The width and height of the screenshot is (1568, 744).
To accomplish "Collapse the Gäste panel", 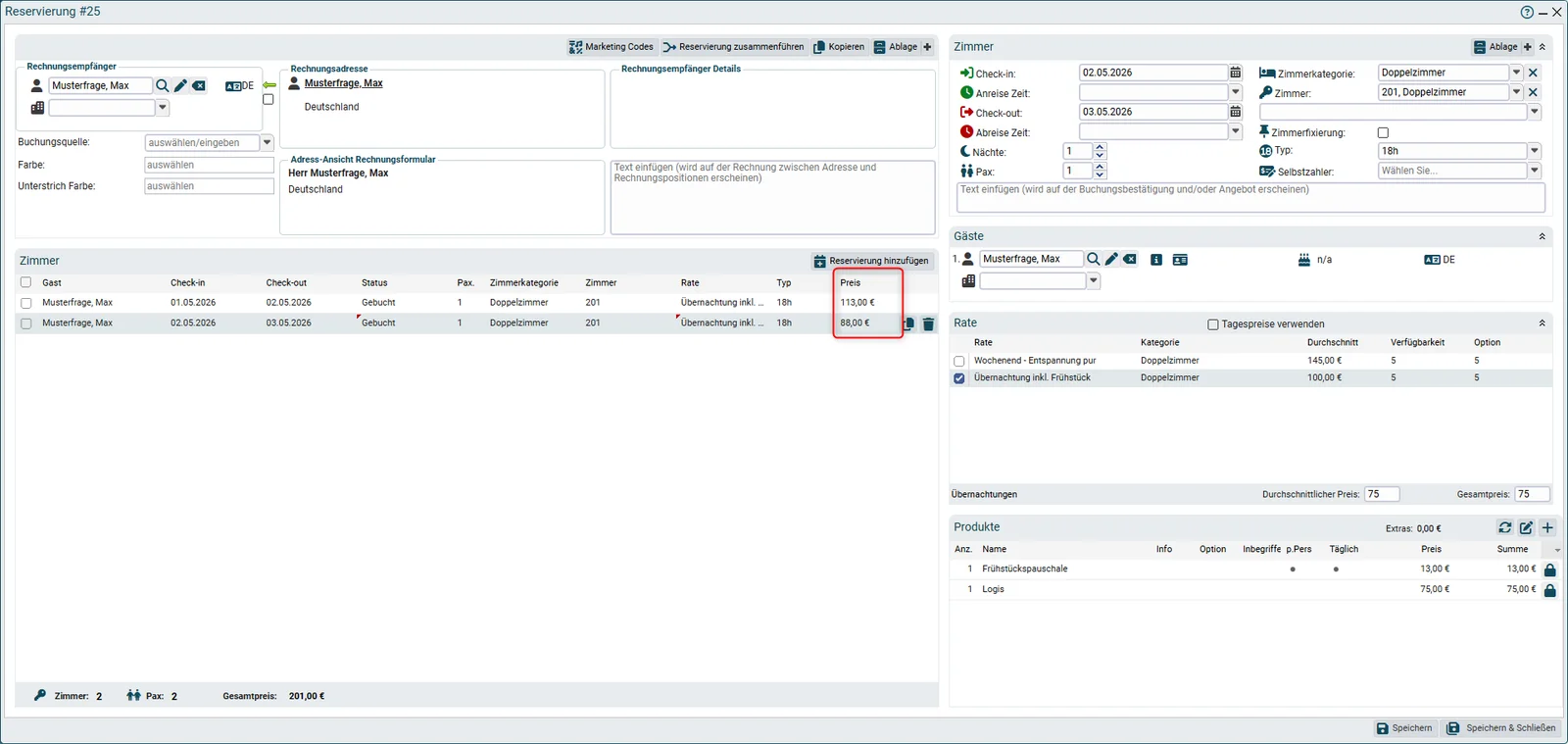I will [1543, 236].
